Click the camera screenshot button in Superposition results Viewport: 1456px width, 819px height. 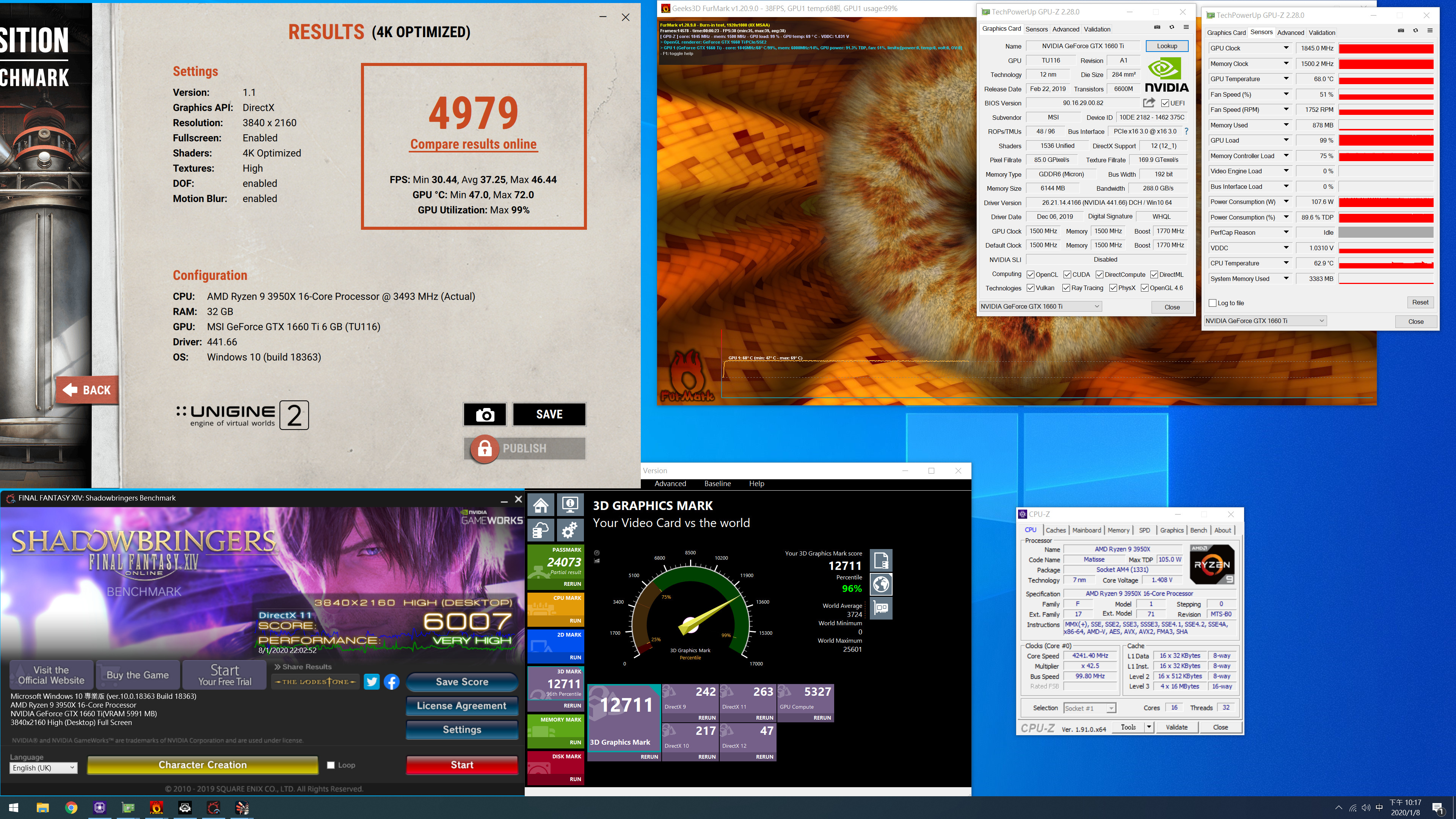[x=485, y=414]
